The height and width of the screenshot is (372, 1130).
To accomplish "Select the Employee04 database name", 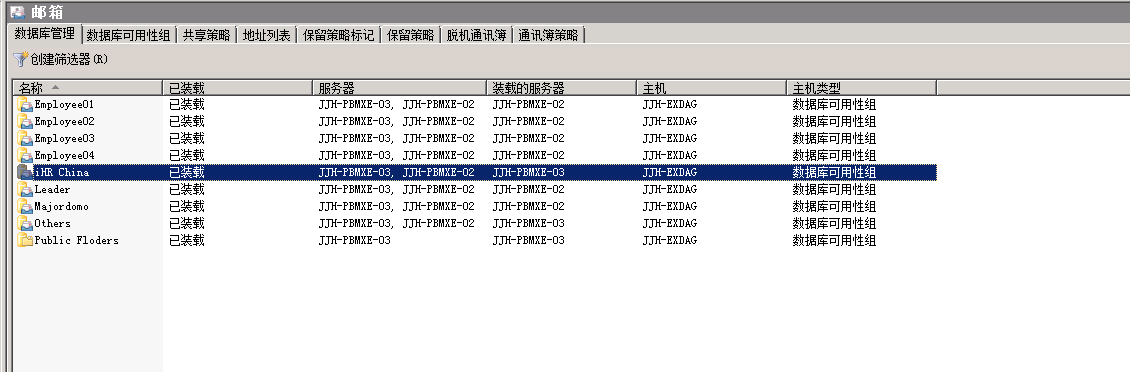I will click(64, 156).
